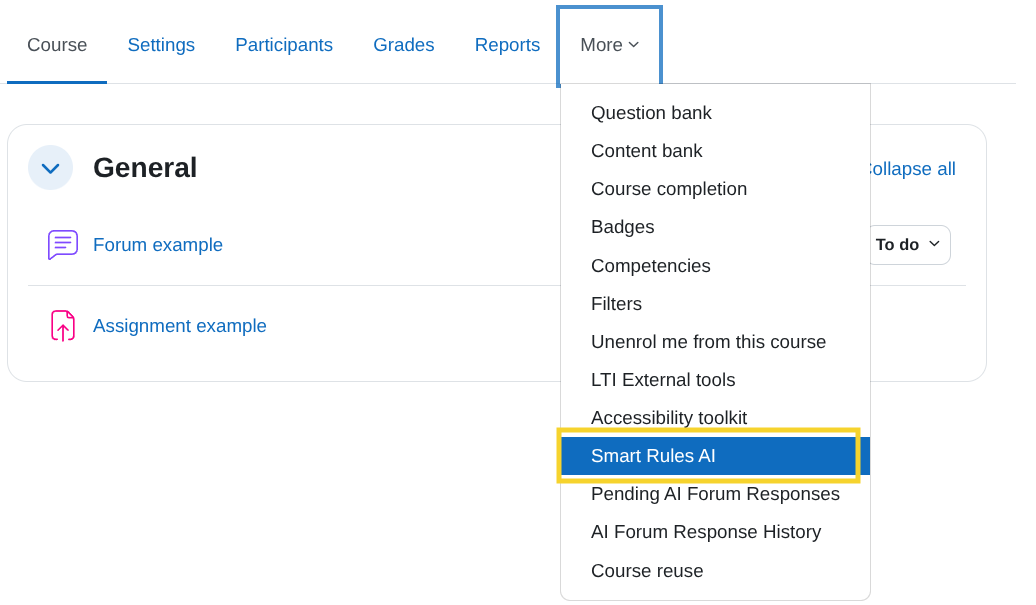
Task: Open the Grades tab
Action: 403,45
